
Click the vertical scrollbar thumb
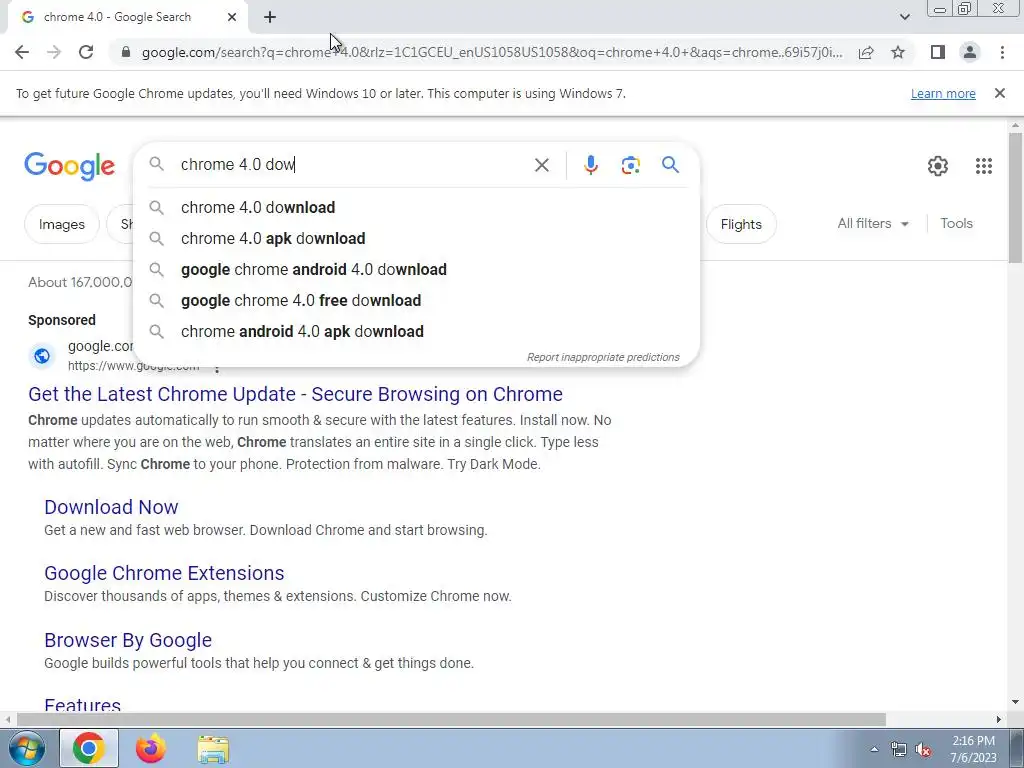point(1015,198)
